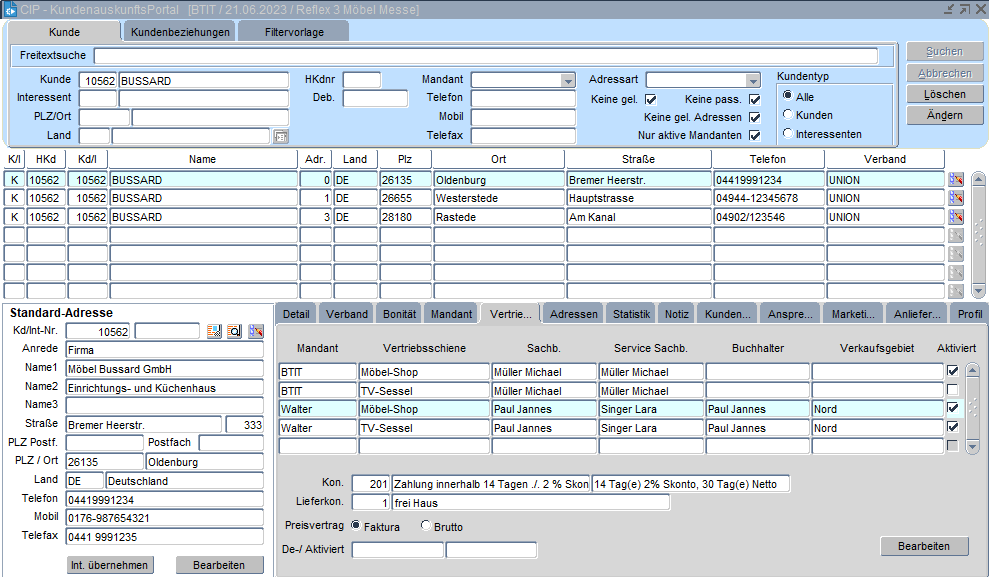Open the Bonität tab
The image size is (989, 577).
coord(400,314)
